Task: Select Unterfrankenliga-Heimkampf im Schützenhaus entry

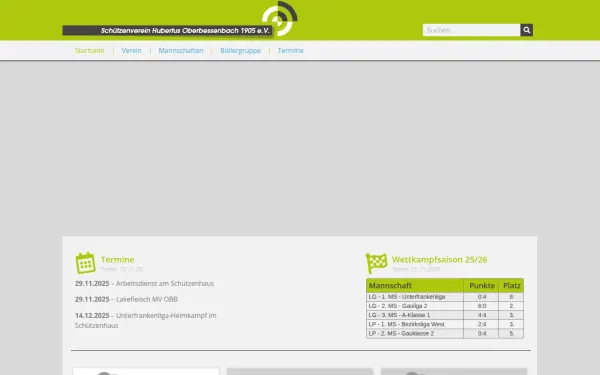Action: (146, 320)
